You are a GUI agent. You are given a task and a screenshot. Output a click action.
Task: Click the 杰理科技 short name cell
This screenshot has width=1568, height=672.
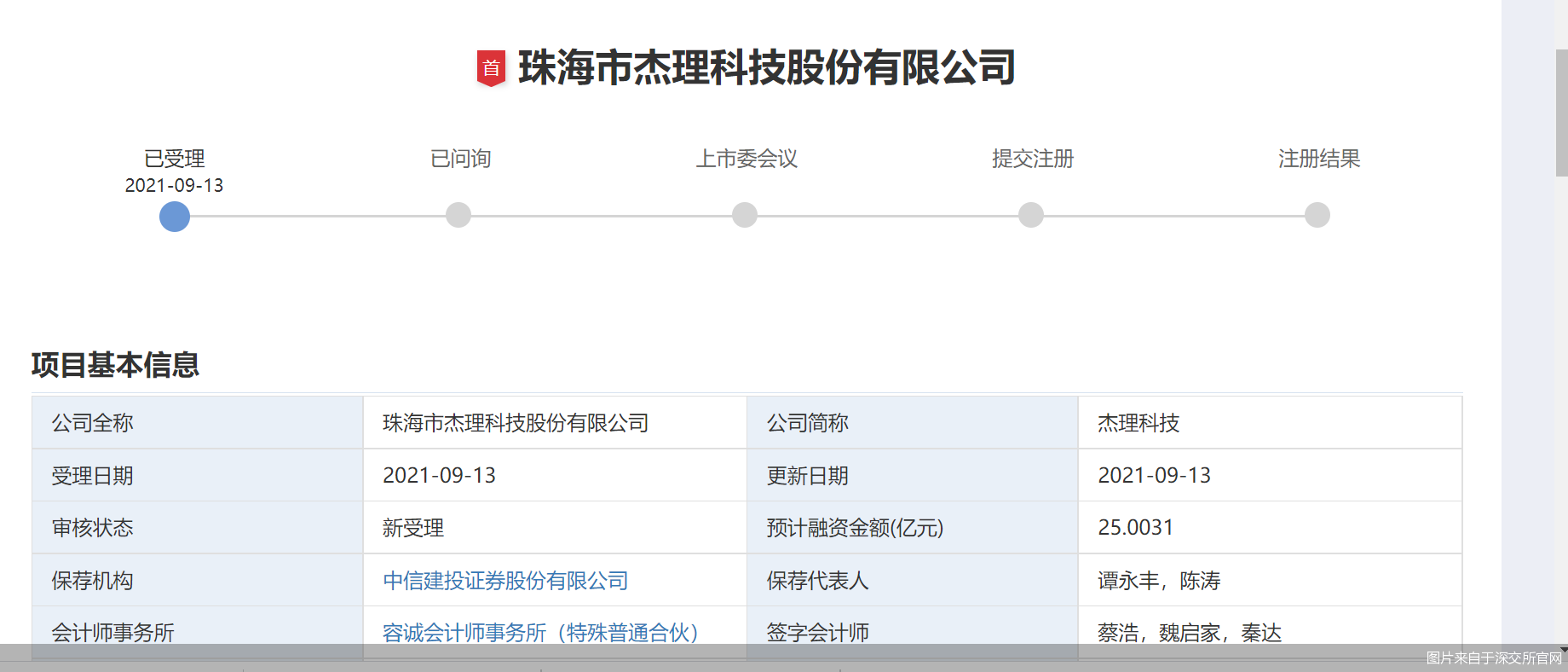point(1270,423)
